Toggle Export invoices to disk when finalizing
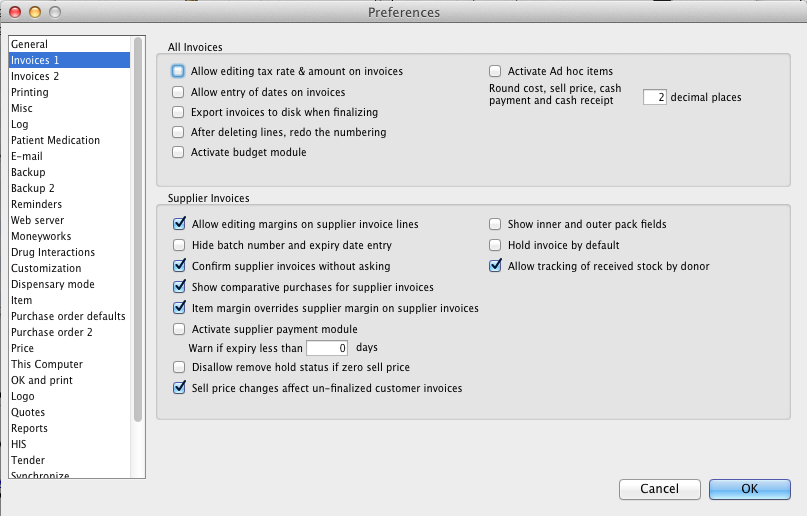The image size is (807, 516). 179,112
